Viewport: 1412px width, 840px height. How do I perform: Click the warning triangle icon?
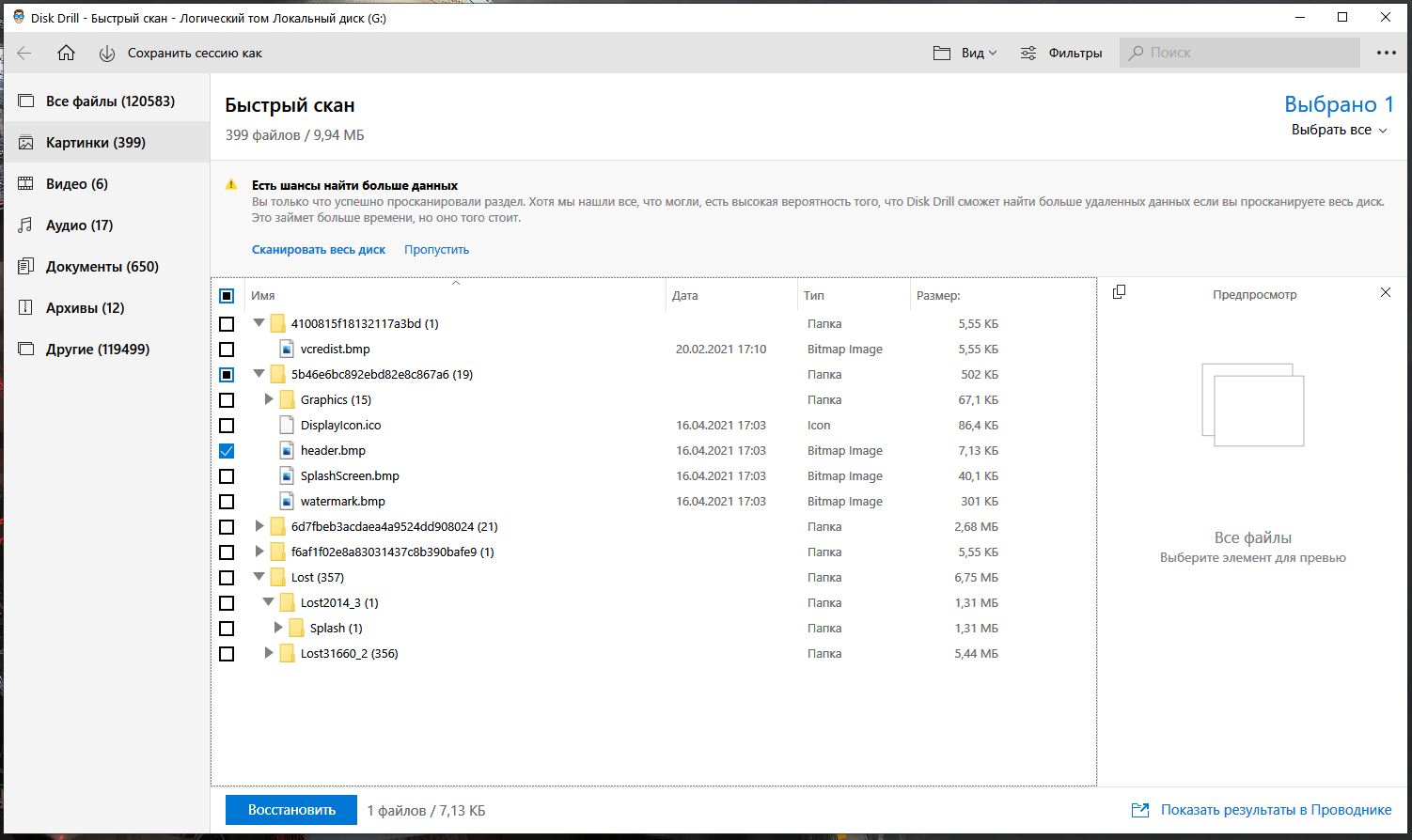pos(231,185)
